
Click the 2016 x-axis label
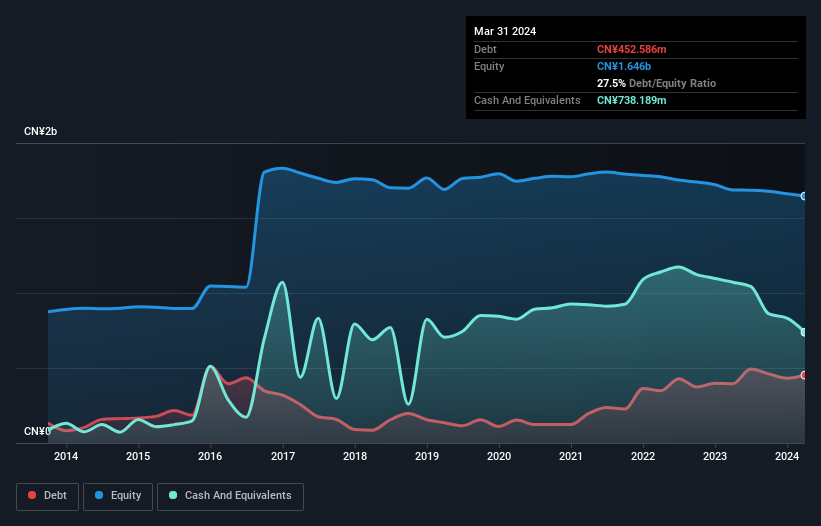(x=210, y=456)
